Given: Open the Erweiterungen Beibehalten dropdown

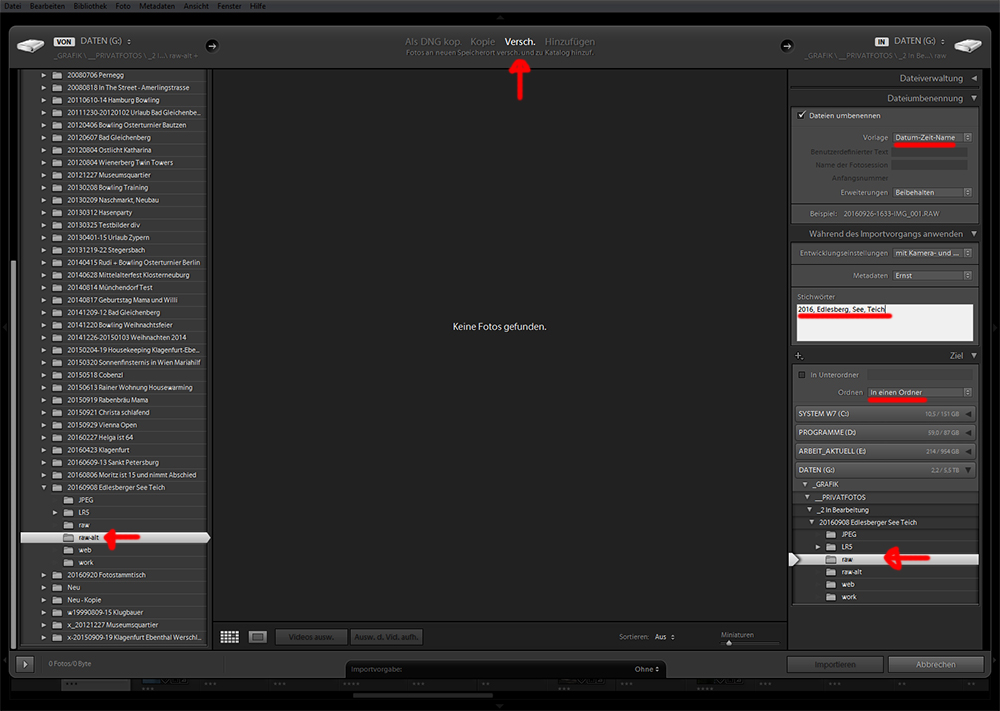Looking at the screenshot, I should (932, 192).
